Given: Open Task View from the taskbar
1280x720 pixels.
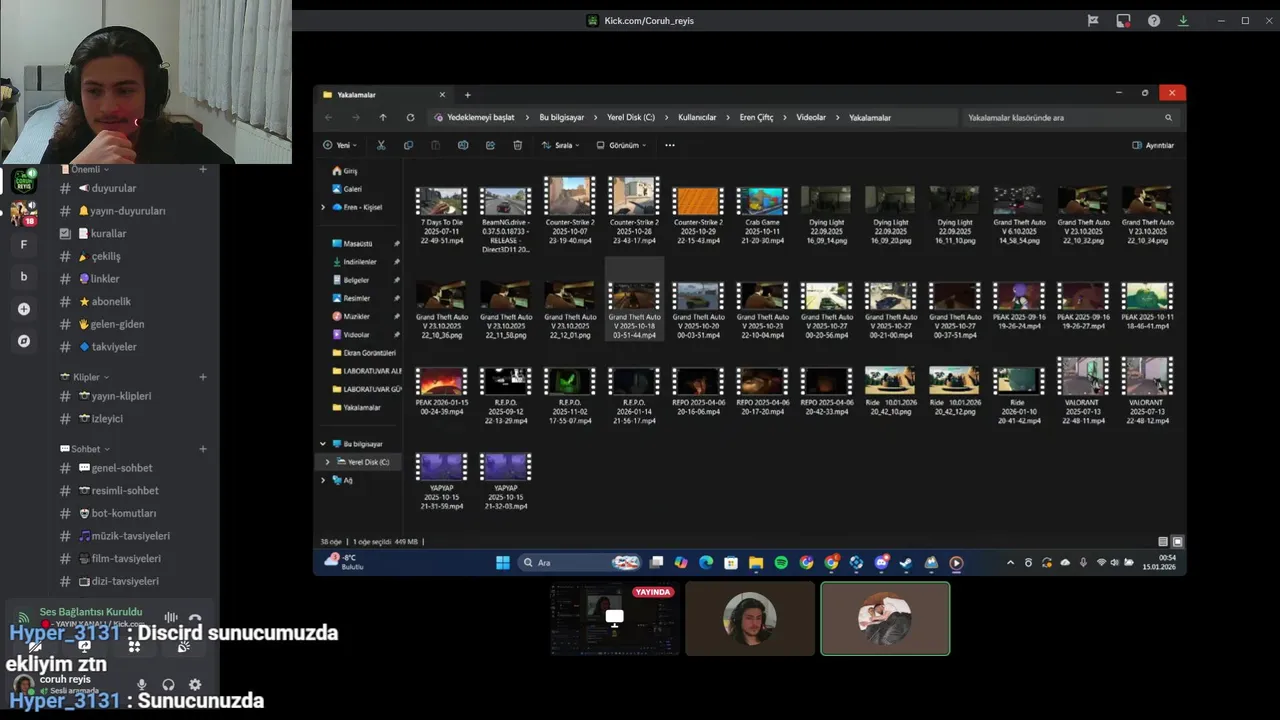Looking at the screenshot, I should pyautogui.click(x=656, y=563).
